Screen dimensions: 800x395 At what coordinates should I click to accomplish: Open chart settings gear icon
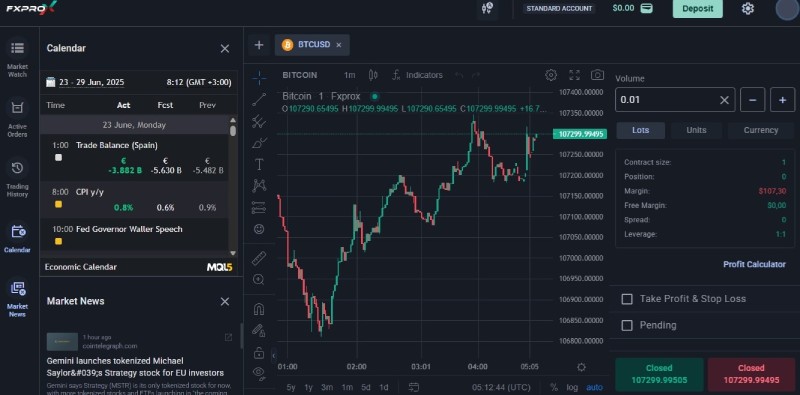[551, 75]
